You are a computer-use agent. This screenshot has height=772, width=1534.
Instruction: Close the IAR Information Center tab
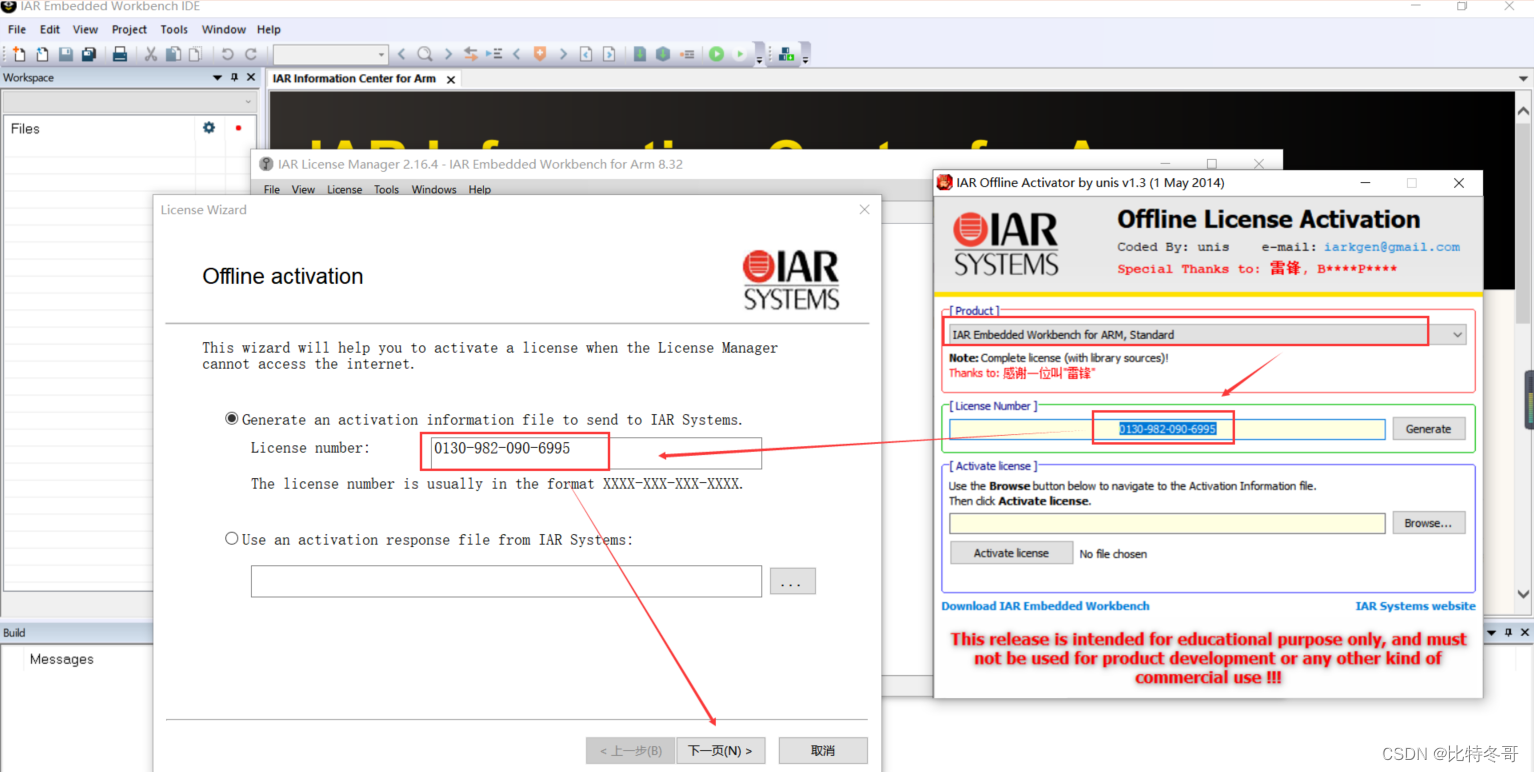[451, 80]
